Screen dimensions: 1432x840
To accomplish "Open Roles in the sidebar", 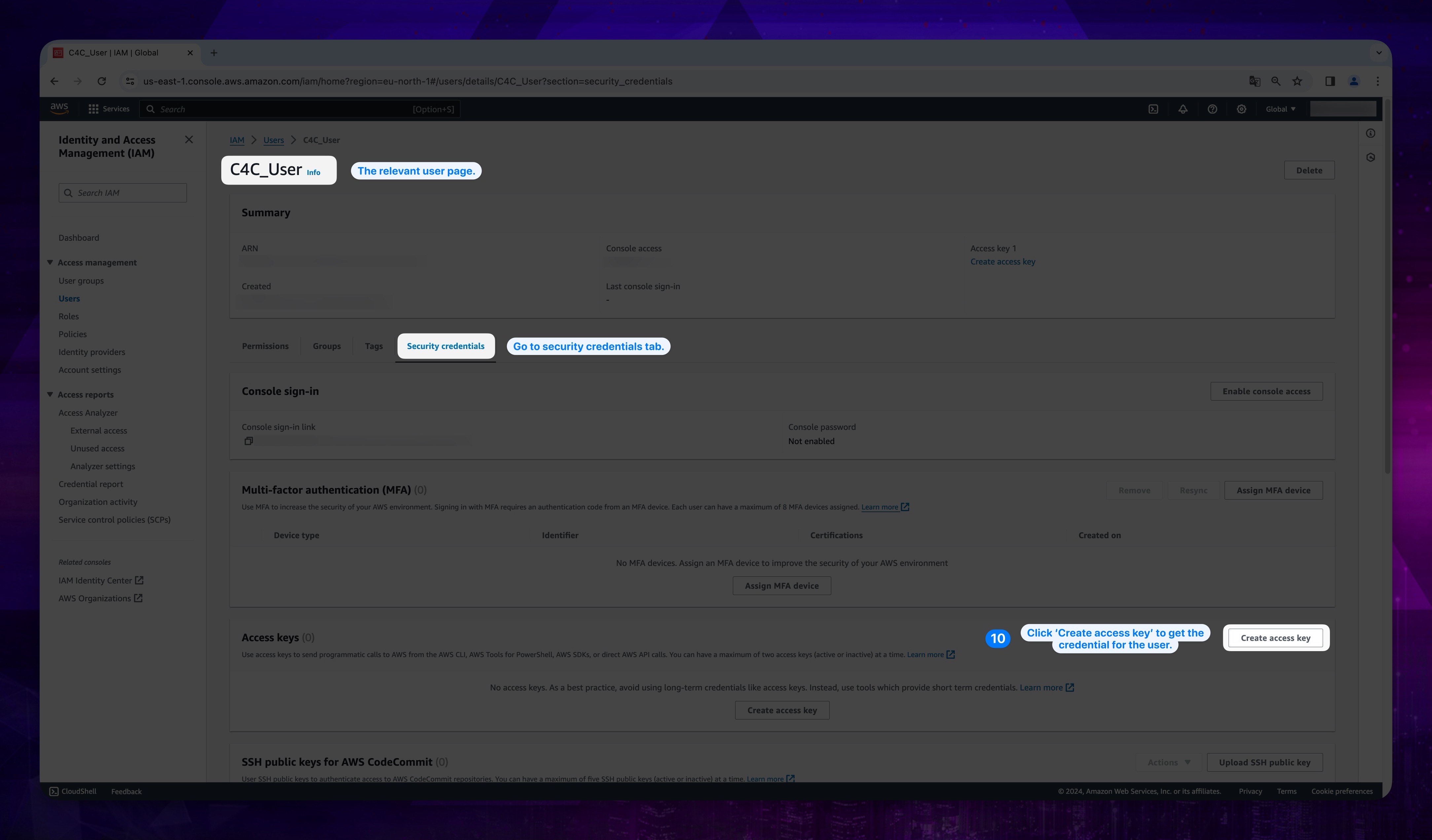I will click(x=69, y=316).
